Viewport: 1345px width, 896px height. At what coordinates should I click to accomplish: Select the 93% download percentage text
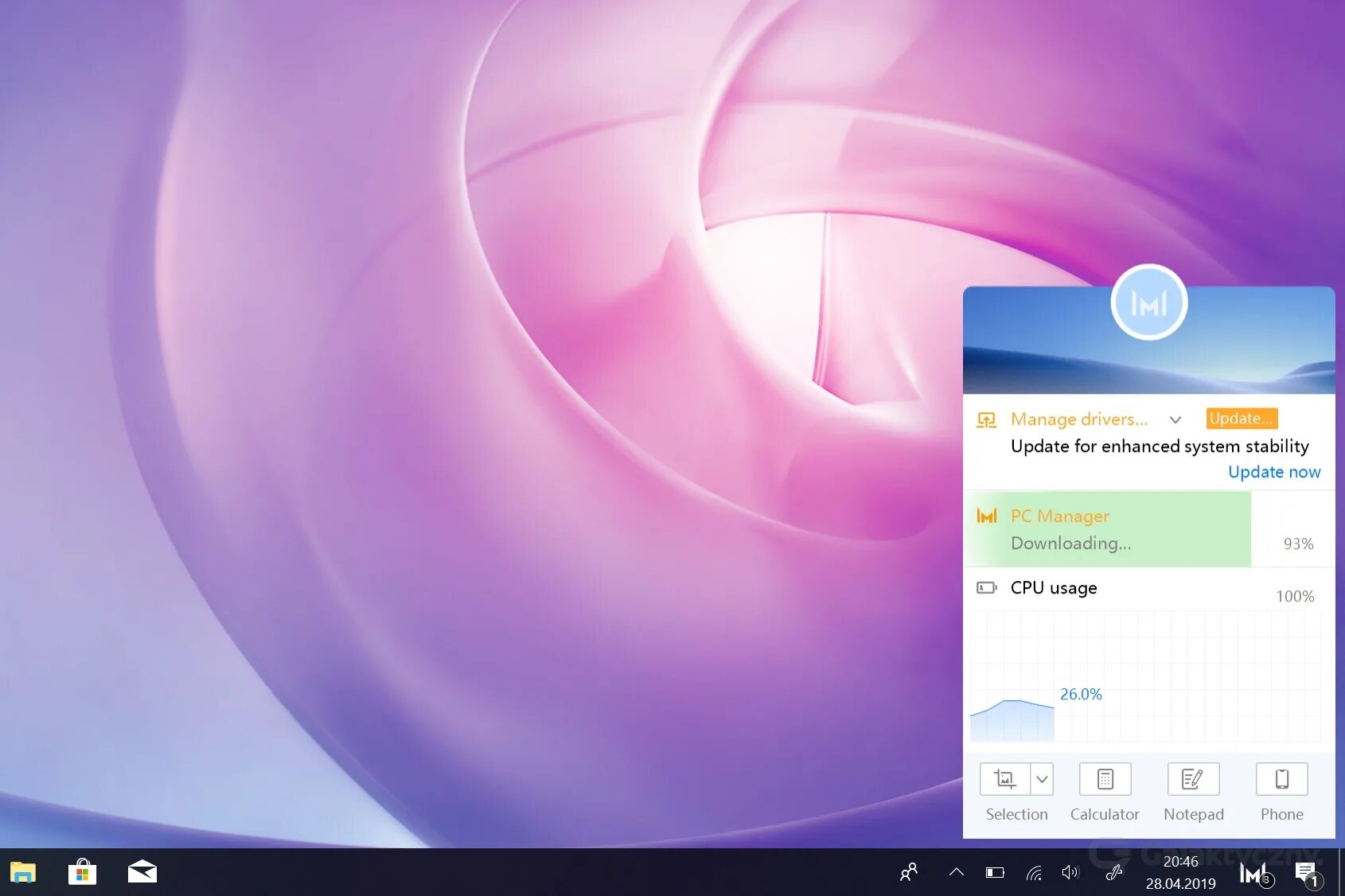[x=1298, y=544]
